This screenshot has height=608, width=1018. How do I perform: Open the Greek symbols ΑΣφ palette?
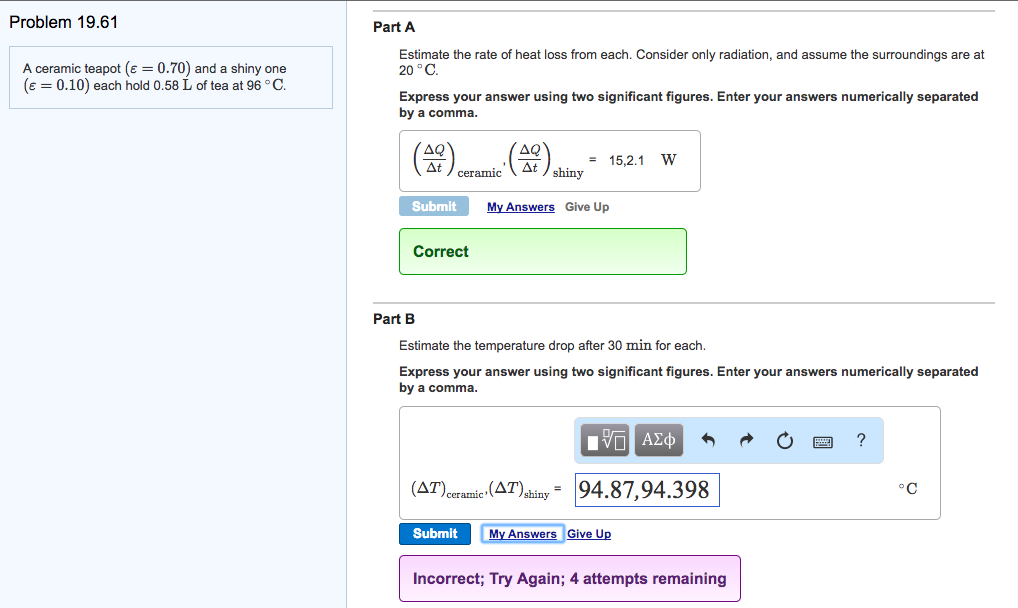pos(658,440)
